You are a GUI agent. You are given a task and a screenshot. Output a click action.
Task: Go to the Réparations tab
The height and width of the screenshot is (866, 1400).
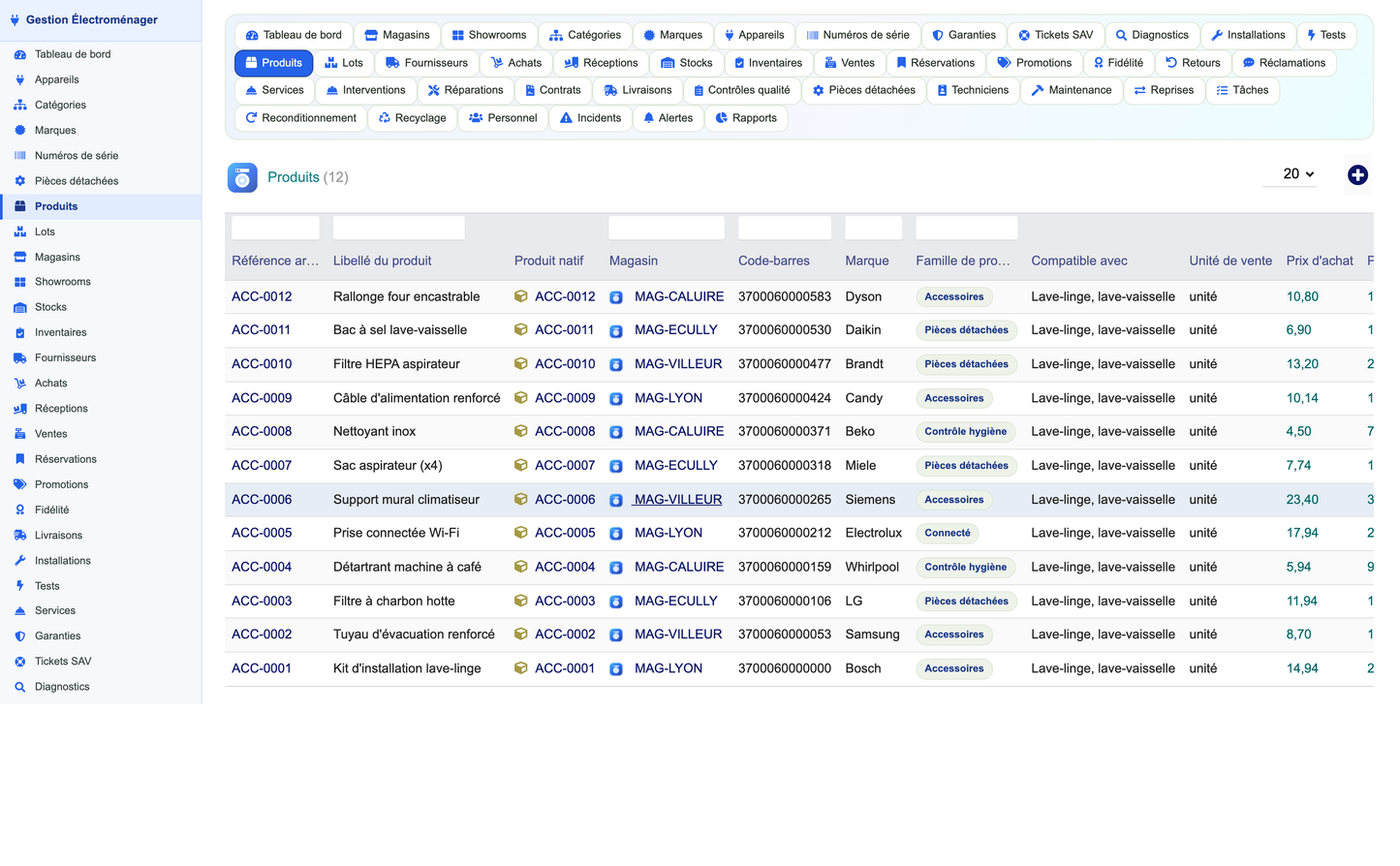point(465,90)
